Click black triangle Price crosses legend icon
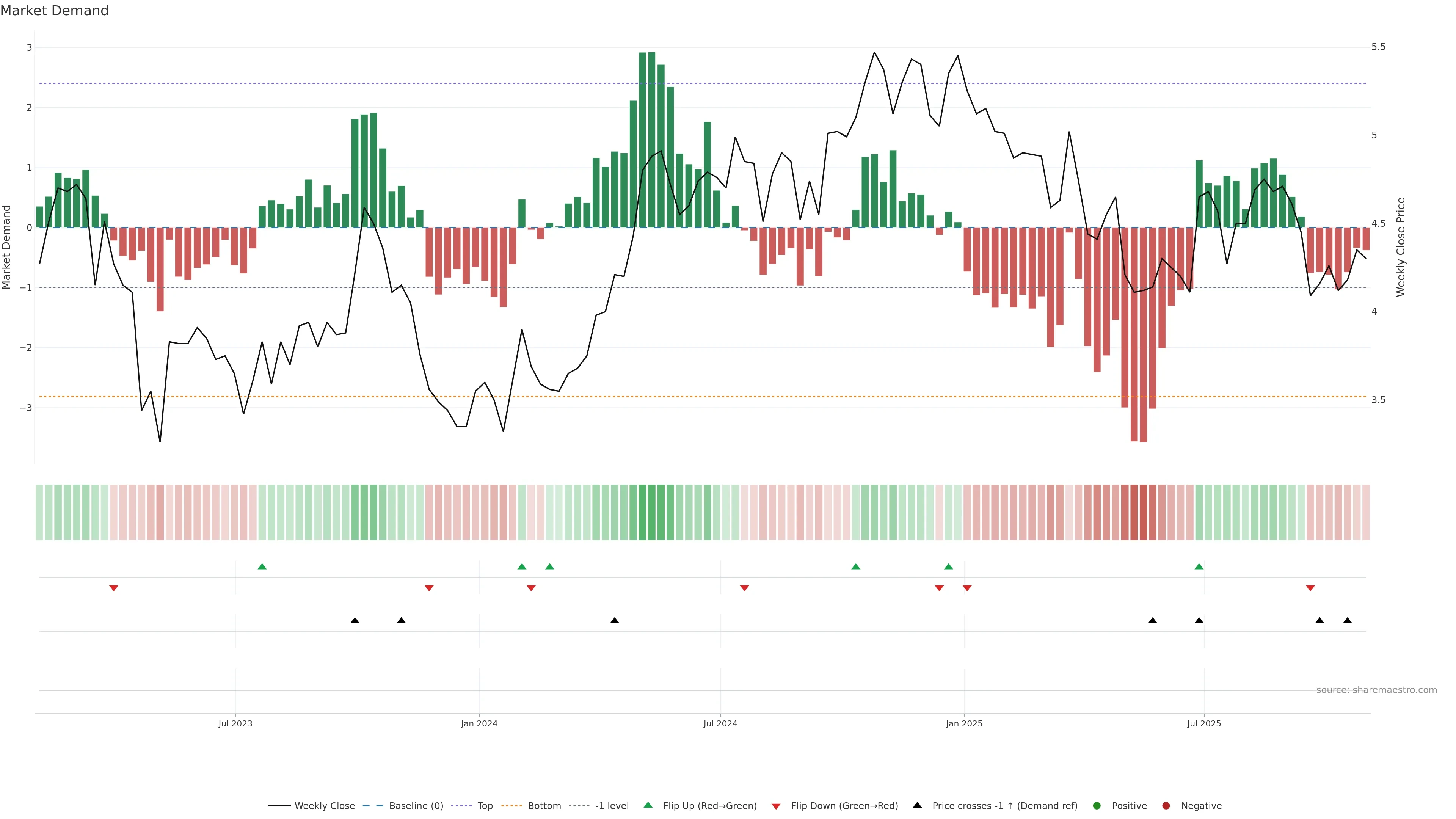Viewport: 1456px width, 819px height. pyautogui.click(x=917, y=805)
